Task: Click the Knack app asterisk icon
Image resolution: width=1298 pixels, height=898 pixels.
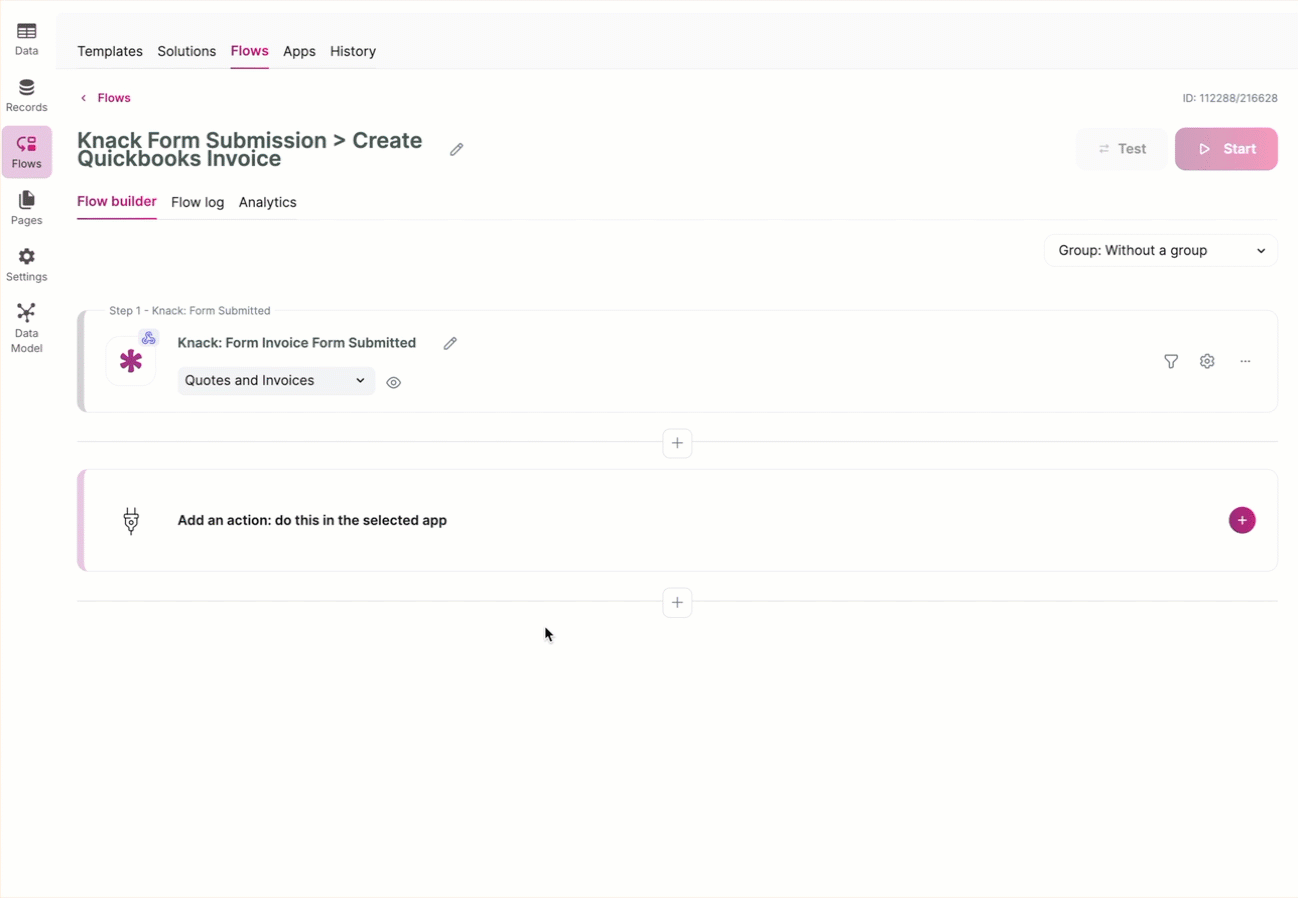Action: 131,361
